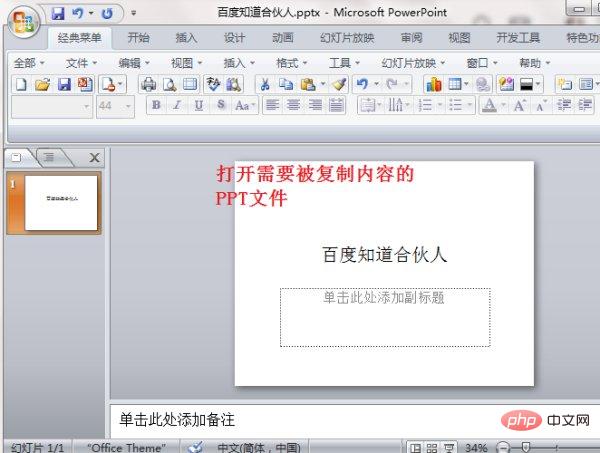Open Print Preview
Screen dimensions: 600x453
(169, 84)
